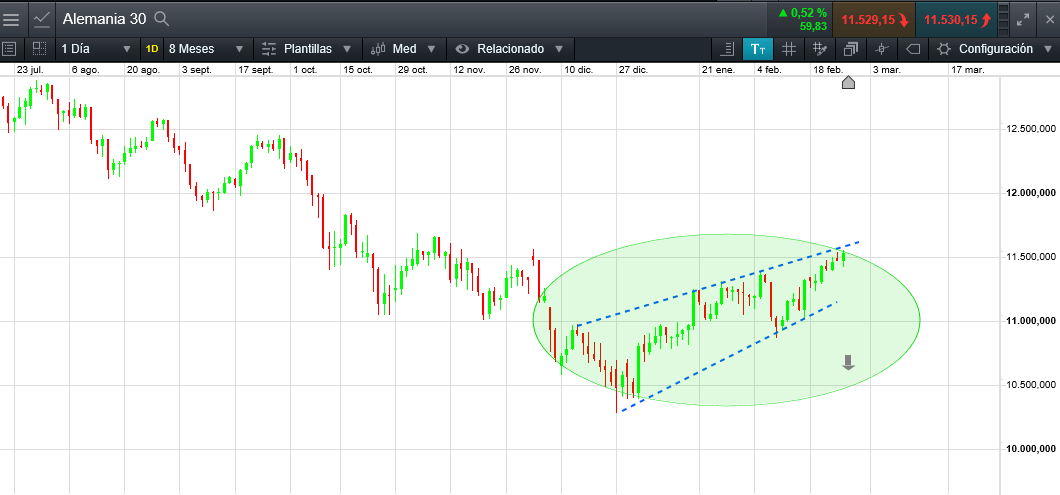Open the 8 Meses period dropdown
The image size is (1060, 495).
pos(206,49)
